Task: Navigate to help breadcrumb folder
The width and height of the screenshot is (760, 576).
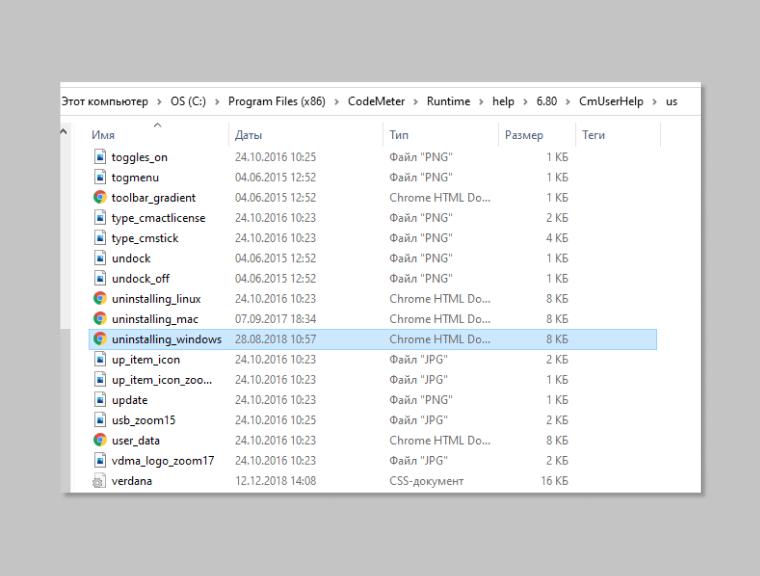Action: pyautogui.click(x=503, y=101)
